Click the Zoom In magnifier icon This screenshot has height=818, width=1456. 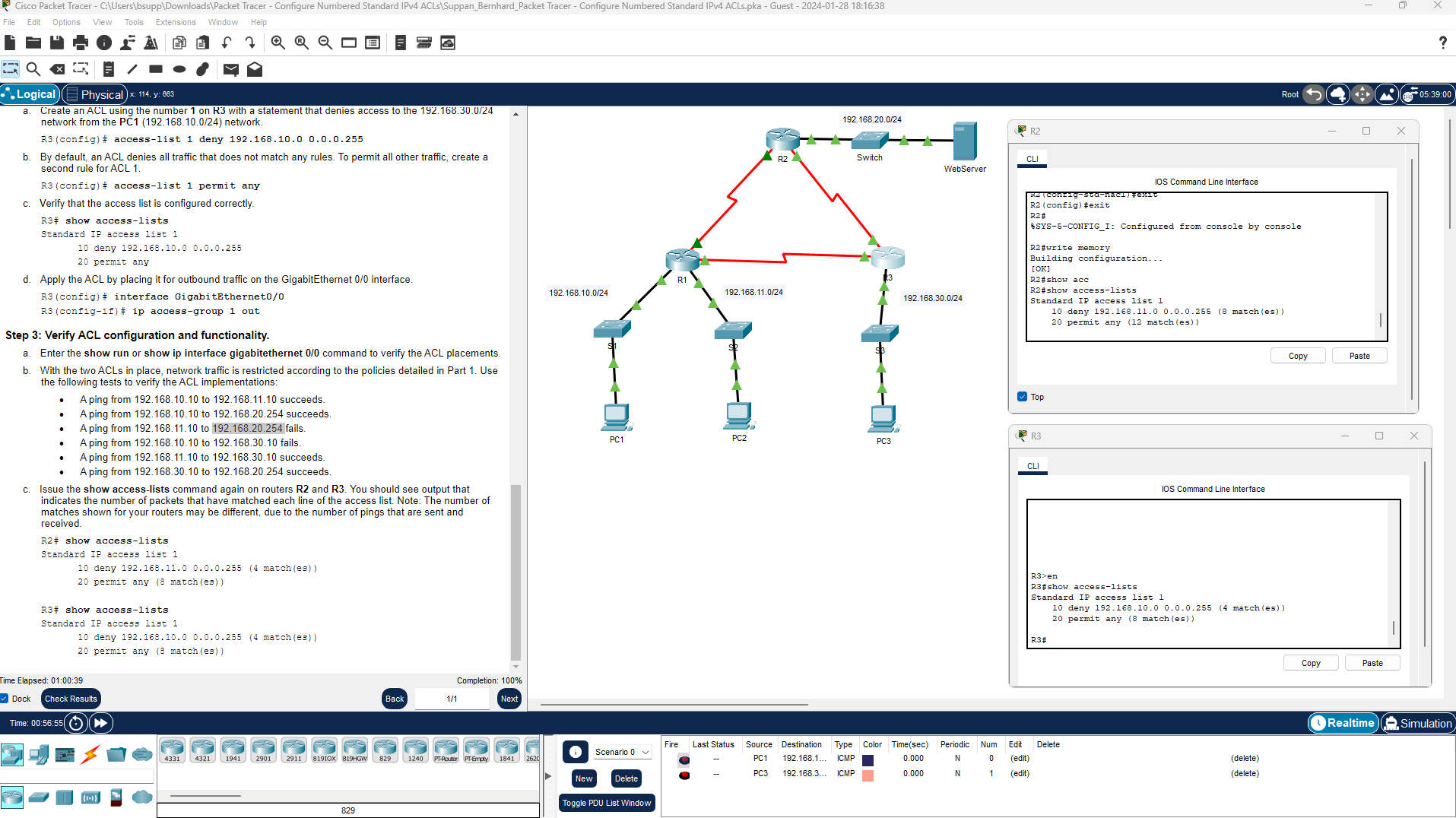(x=278, y=43)
